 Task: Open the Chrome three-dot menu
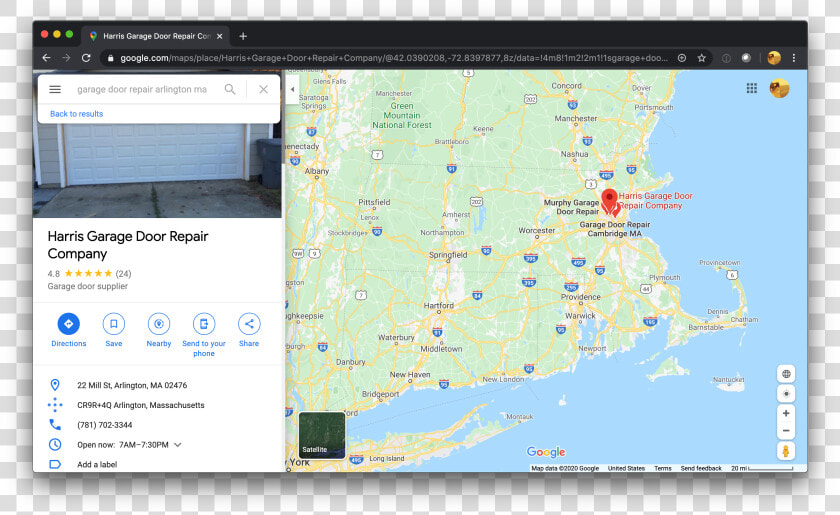click(x=794, y=58)
